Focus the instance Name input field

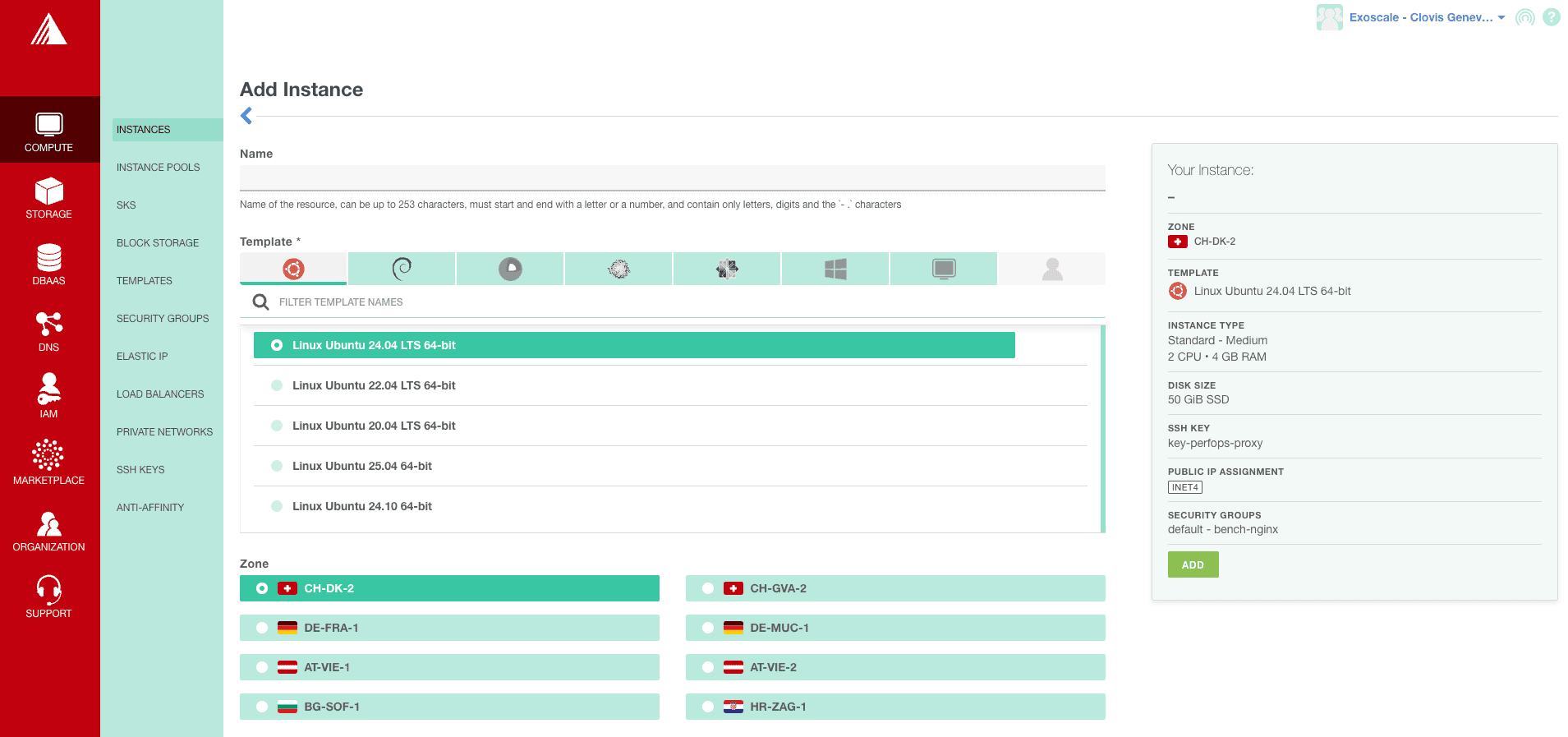(x=672, y=177)
